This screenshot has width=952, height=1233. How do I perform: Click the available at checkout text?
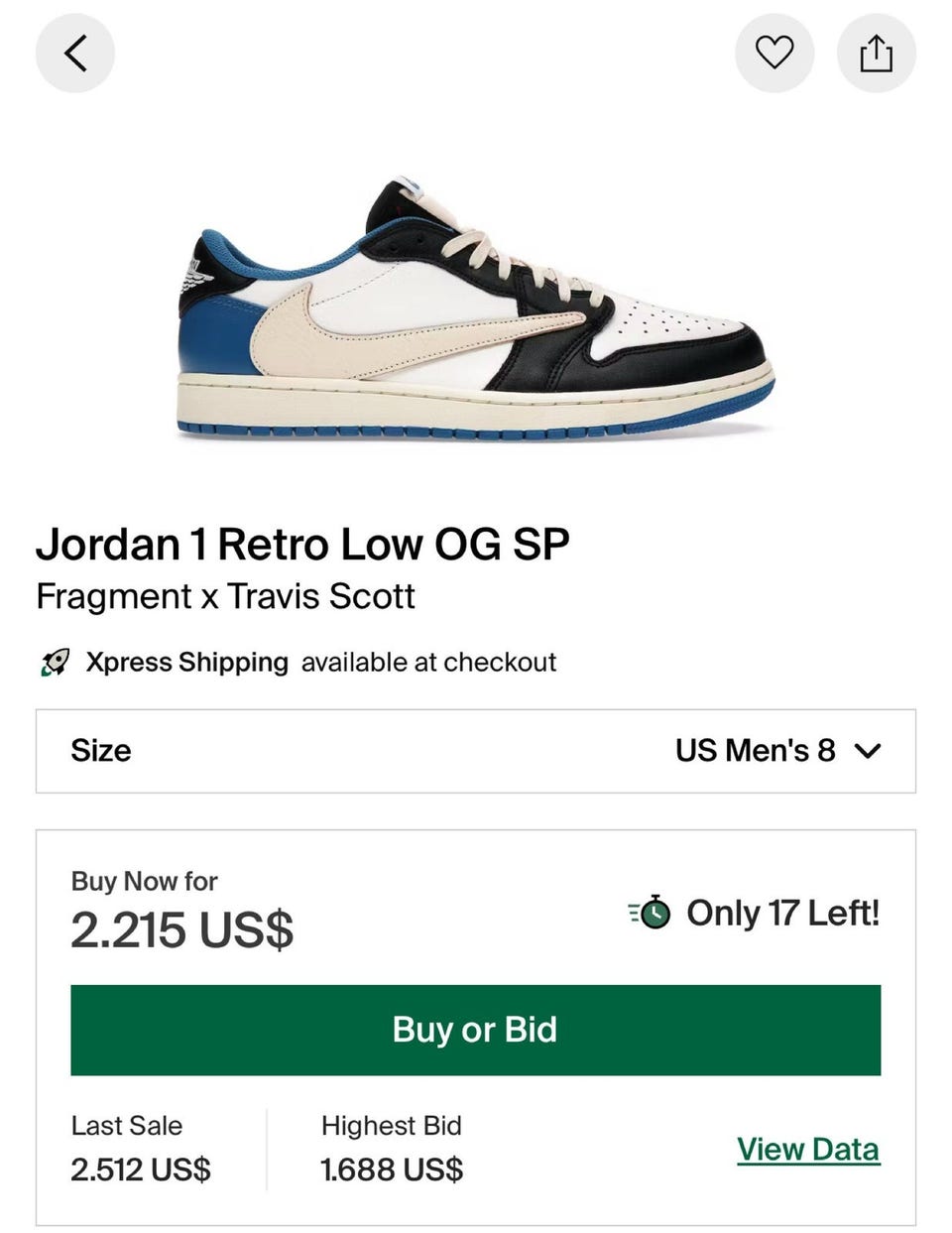click(x=428, y=663)
